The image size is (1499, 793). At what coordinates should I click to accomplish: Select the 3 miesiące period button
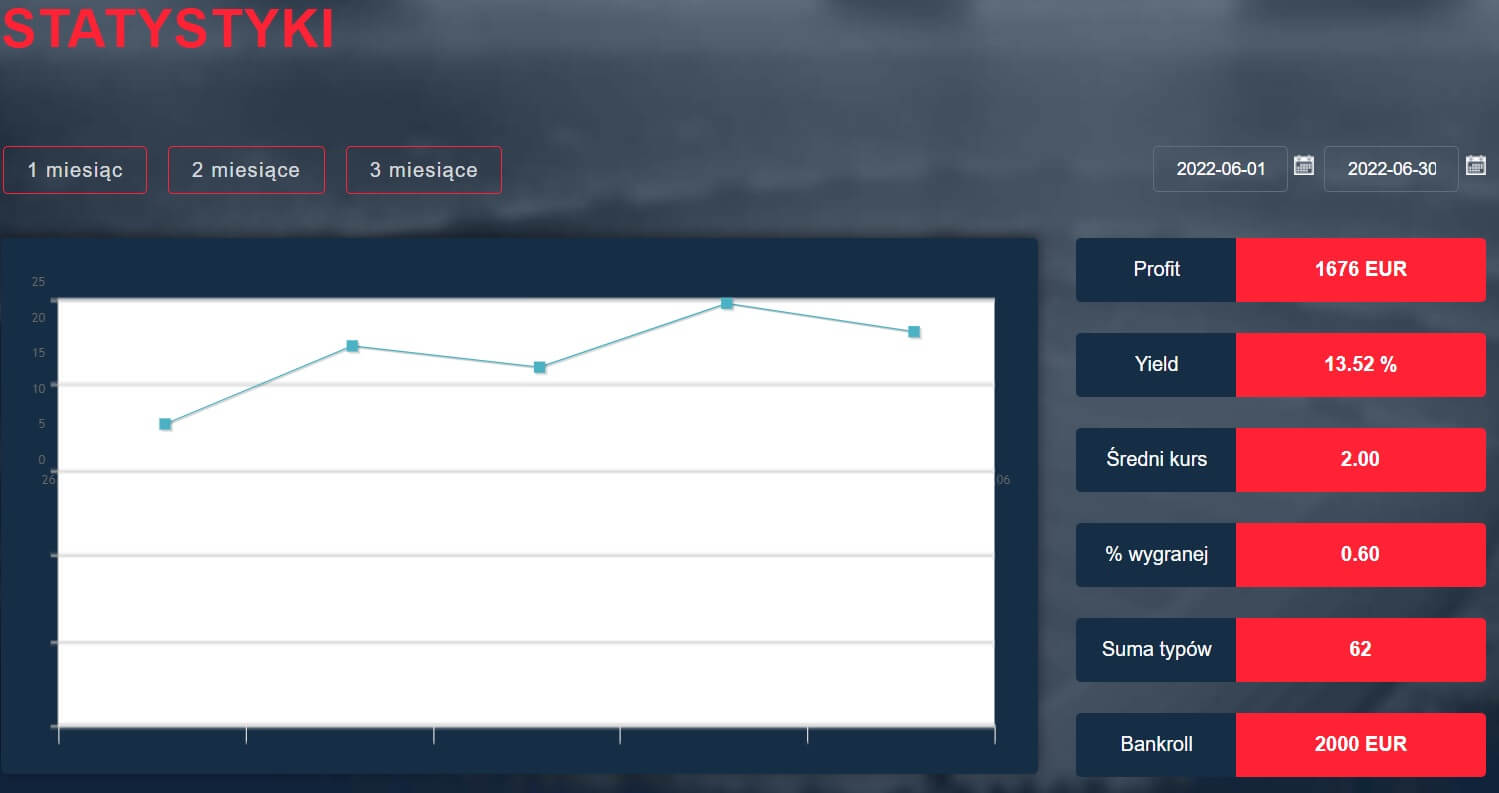point(423,170)
